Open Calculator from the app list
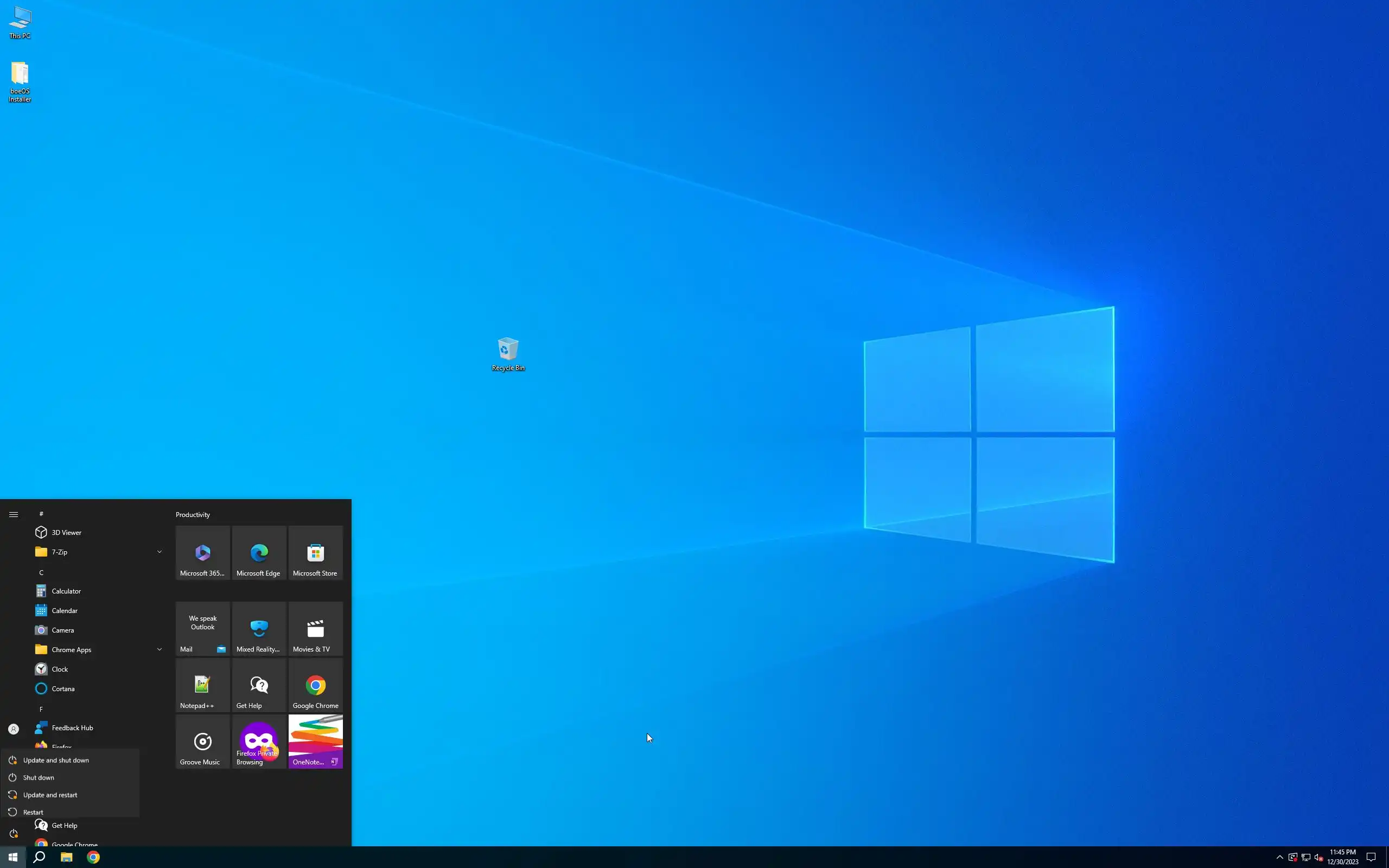Viewport: 1389px width, 868px height. (66, 591)
